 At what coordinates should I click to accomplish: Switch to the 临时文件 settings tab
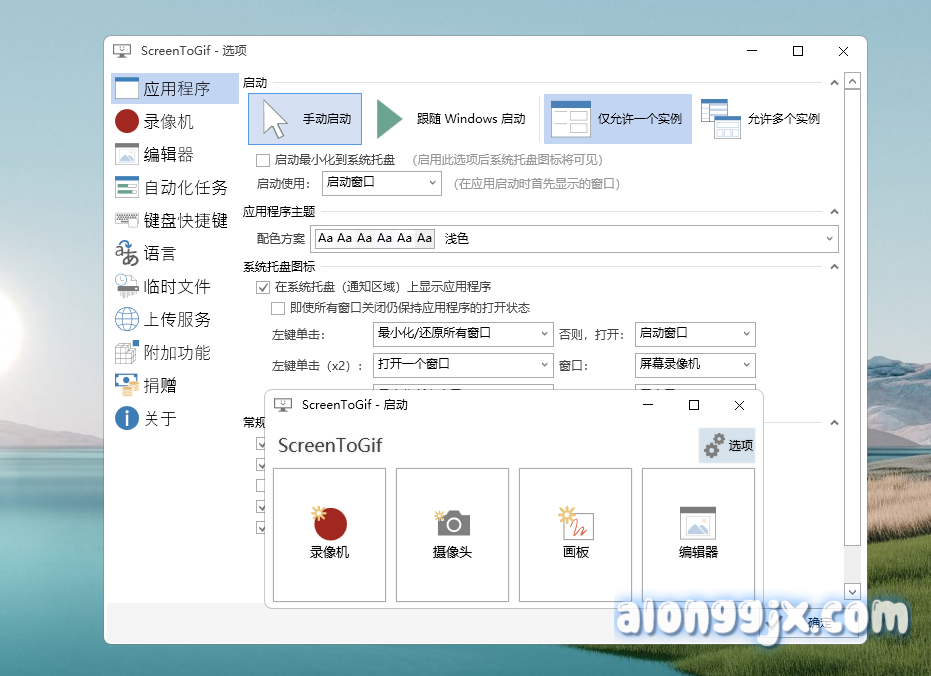[177, 287]
